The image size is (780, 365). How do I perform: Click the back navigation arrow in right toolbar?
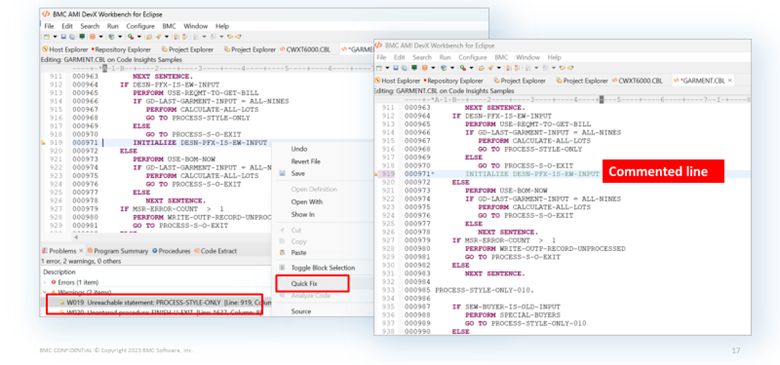(x=562, y=68)
